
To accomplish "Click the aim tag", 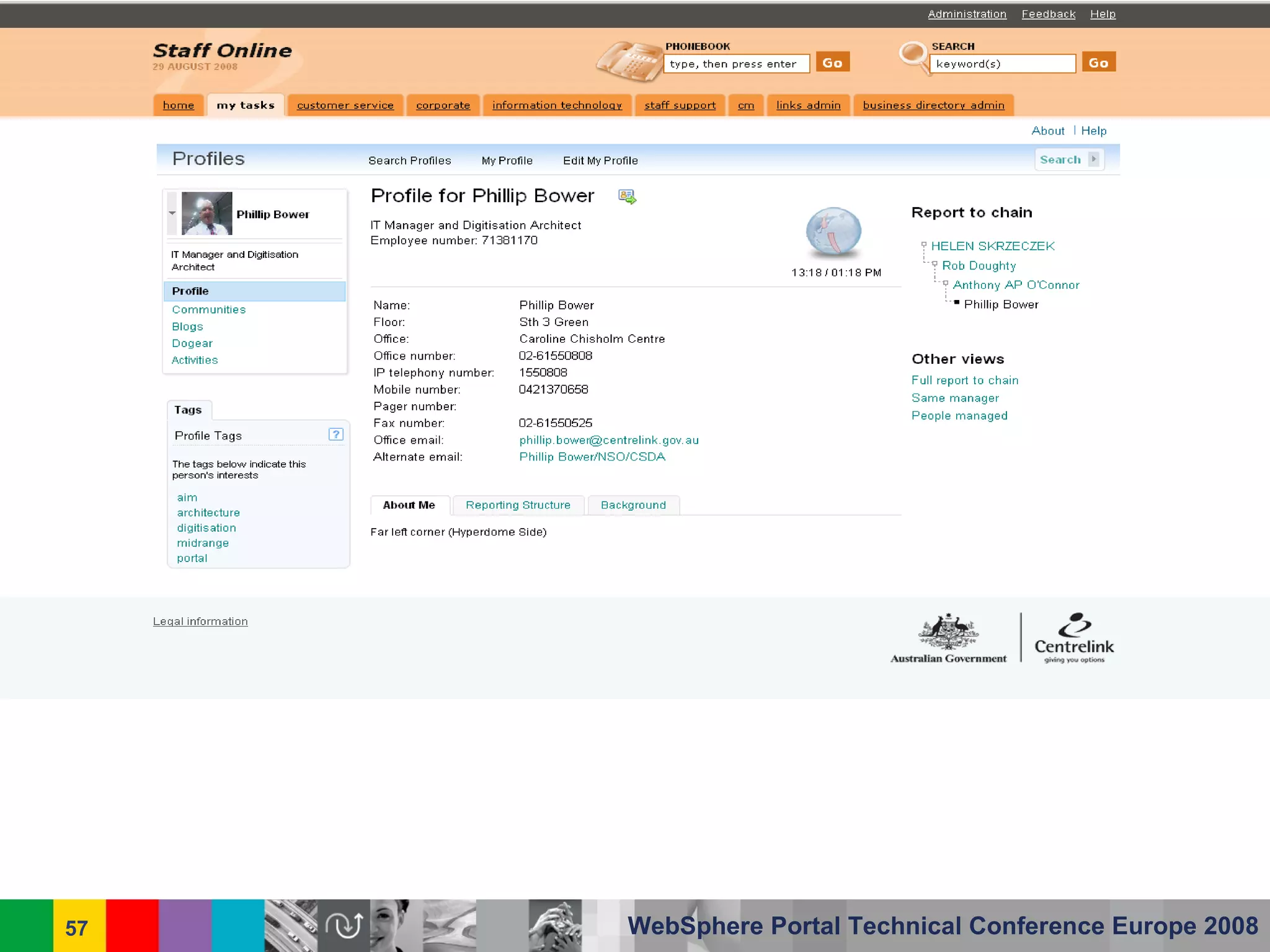I will [x=187, y=498].
